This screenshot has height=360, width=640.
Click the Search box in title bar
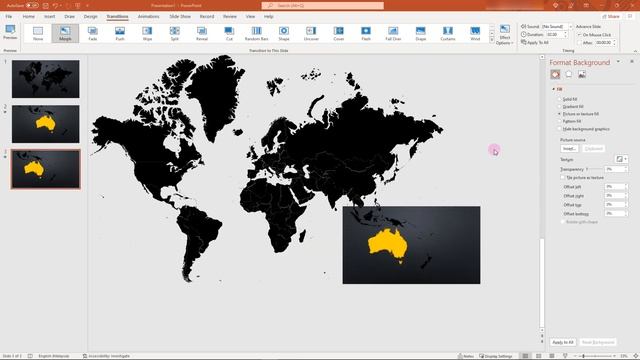click(x=322, y=6)
